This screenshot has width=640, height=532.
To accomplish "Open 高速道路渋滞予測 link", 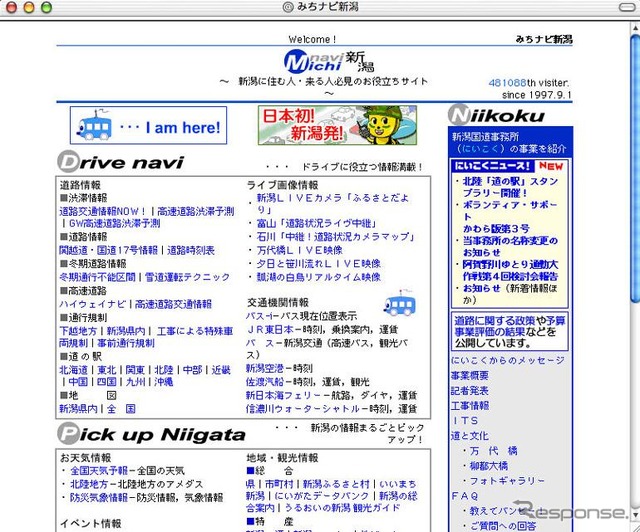I will 196,211.
